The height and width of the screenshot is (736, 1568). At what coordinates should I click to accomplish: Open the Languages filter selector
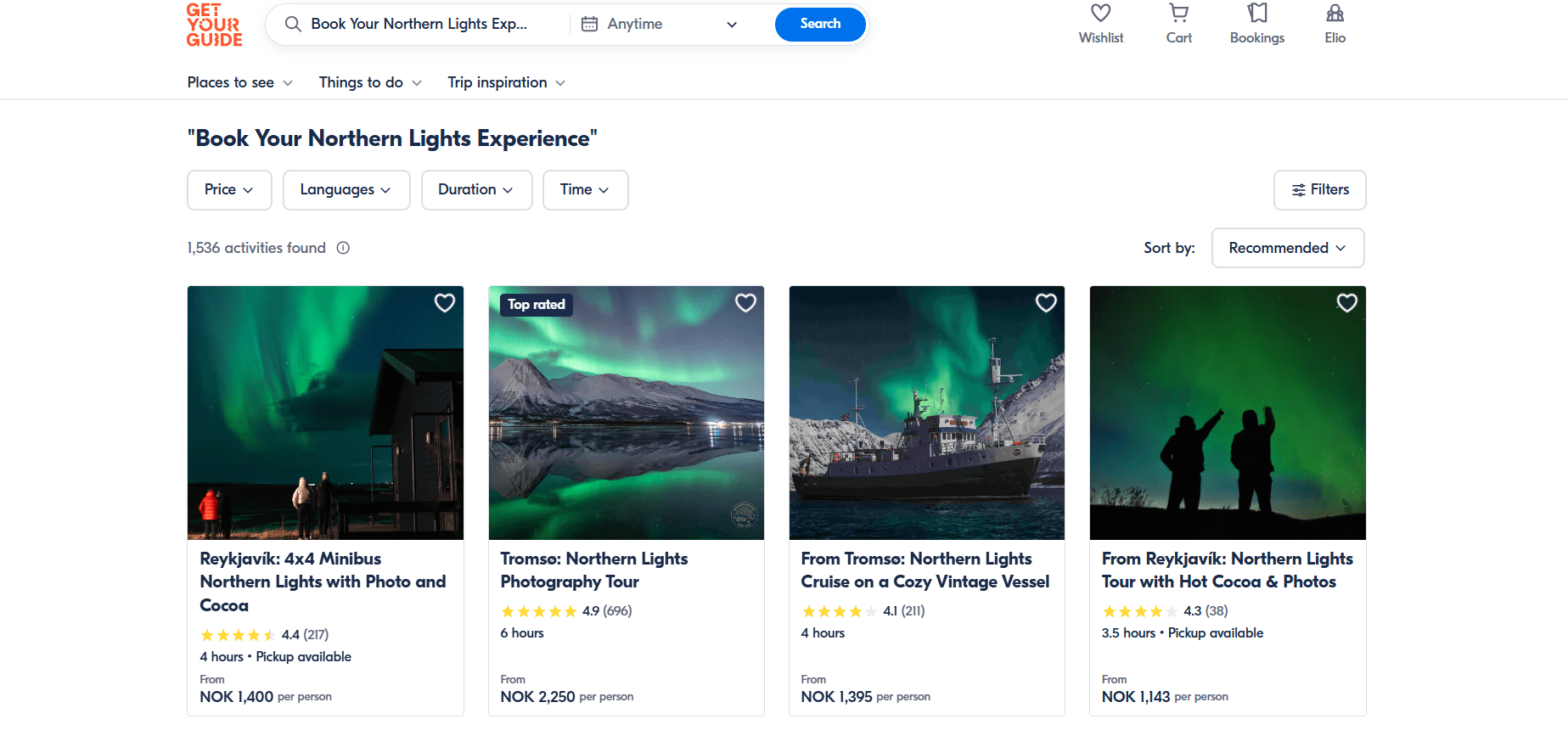346,190
